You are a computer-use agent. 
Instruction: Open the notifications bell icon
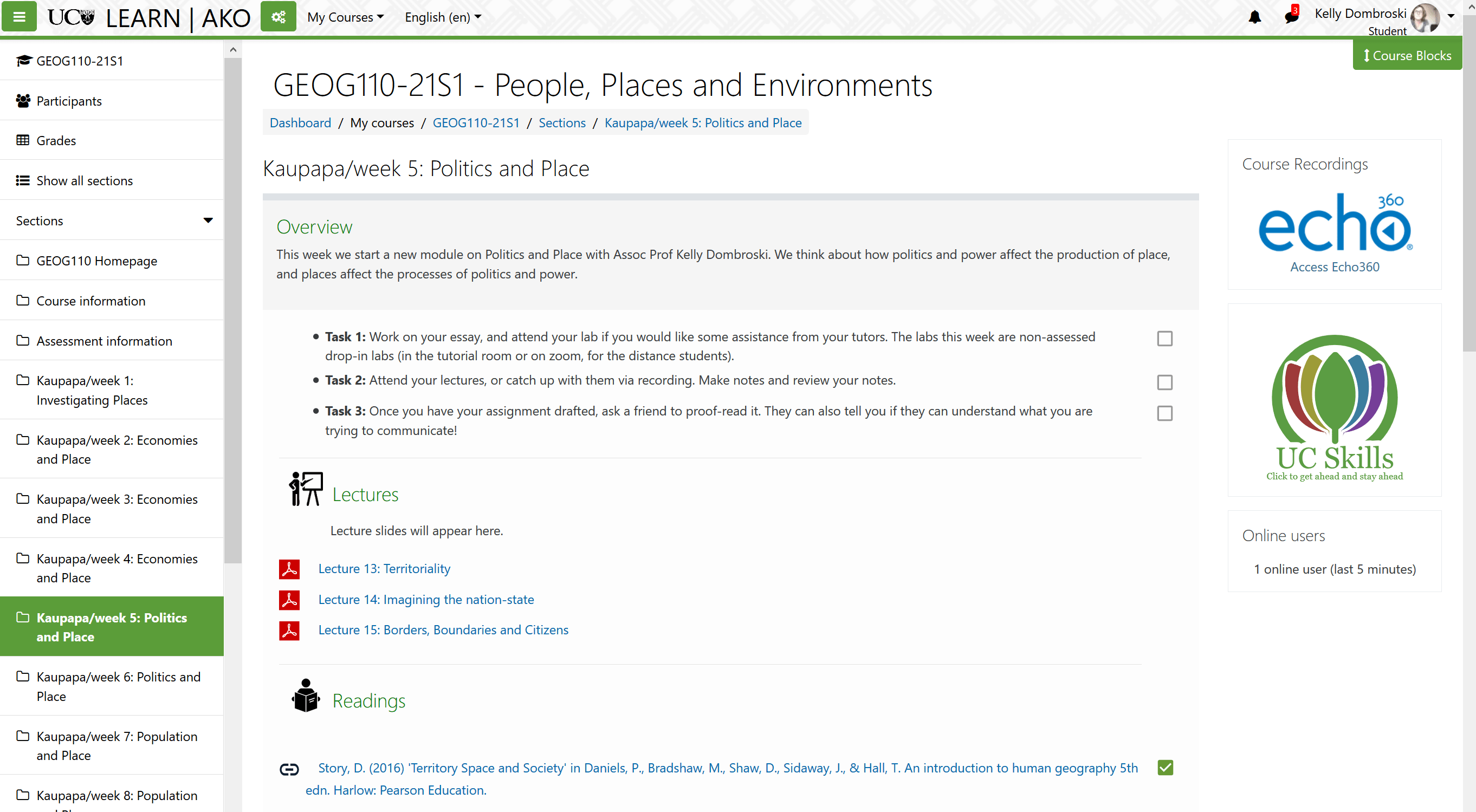(x=1254, y=17)
